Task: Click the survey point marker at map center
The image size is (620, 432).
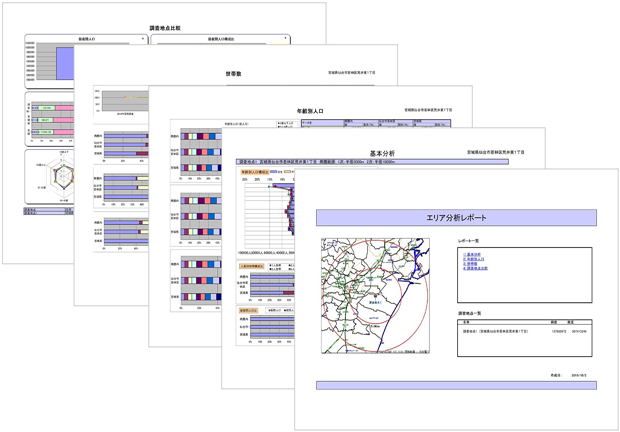Action: click(376, 297)
